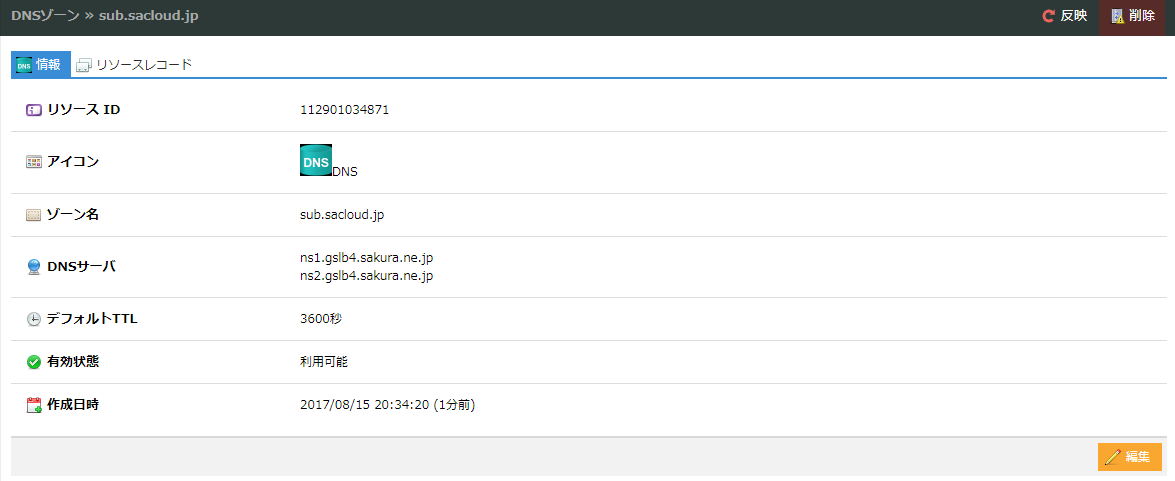
Task: Click the ゾーン名 label
Action: [73, 214]
